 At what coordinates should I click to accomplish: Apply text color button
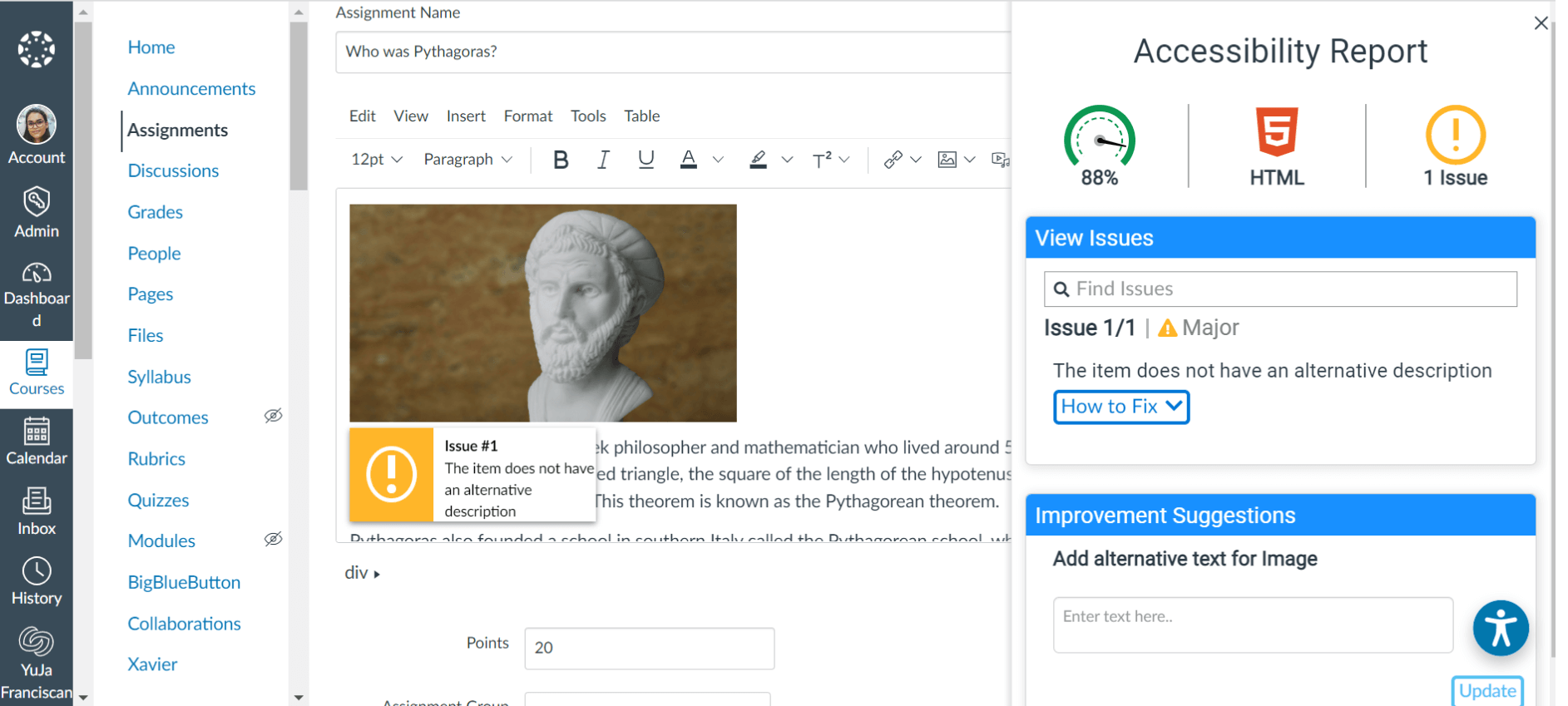(688, 160)
